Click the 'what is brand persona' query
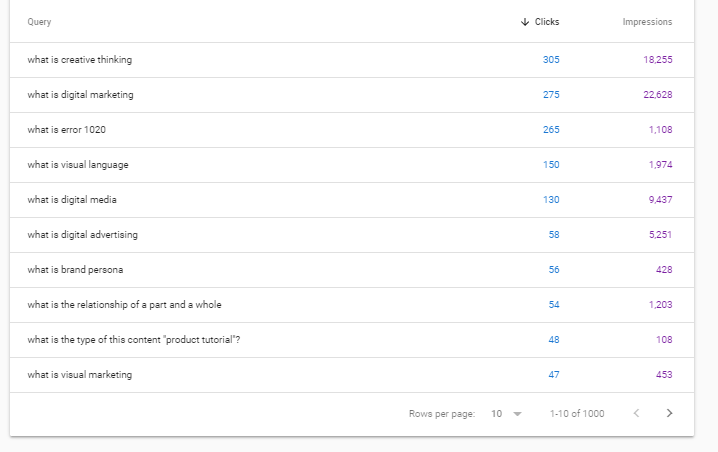Viewport: 718px width, 452px height. pyautogui.click(x=76, y=270)
